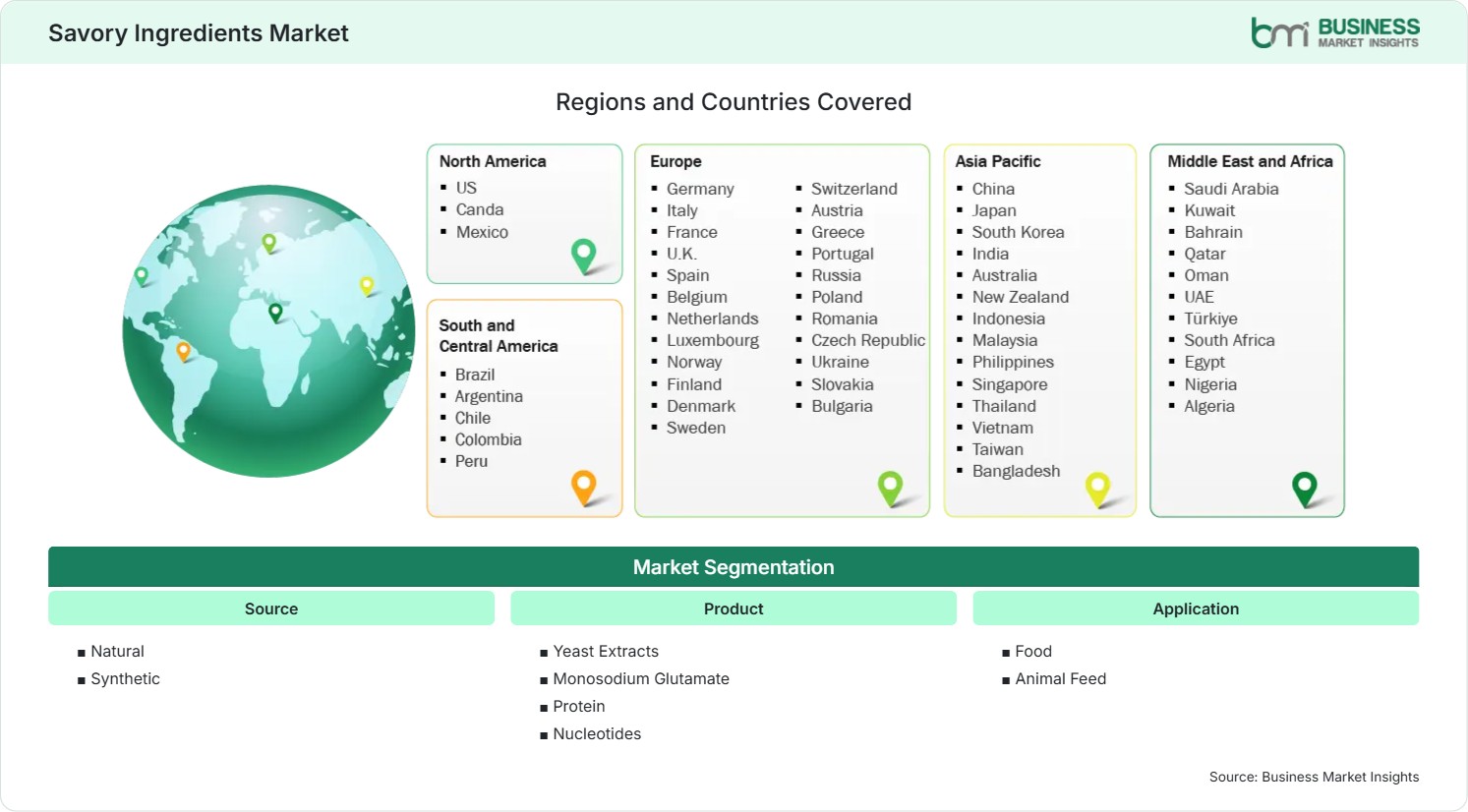This screenshot has height=812, width=1468.
Task: Click the Chile entry
Action: [473, 418]
